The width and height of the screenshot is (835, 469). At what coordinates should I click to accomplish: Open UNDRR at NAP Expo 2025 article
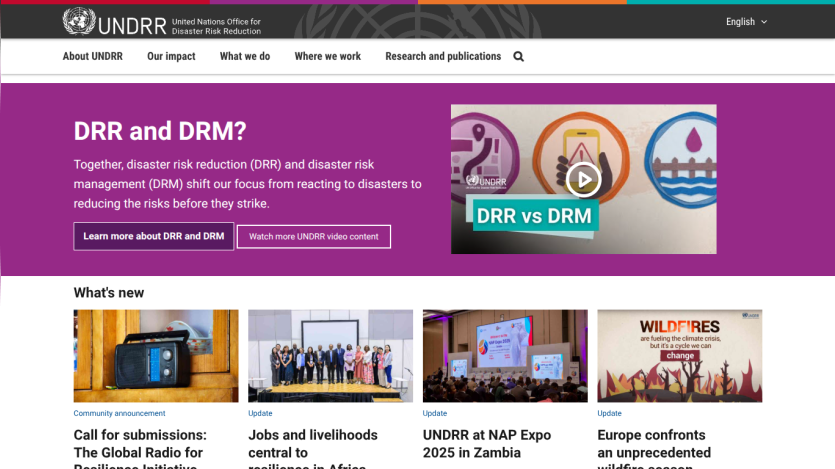coord(487,444)
